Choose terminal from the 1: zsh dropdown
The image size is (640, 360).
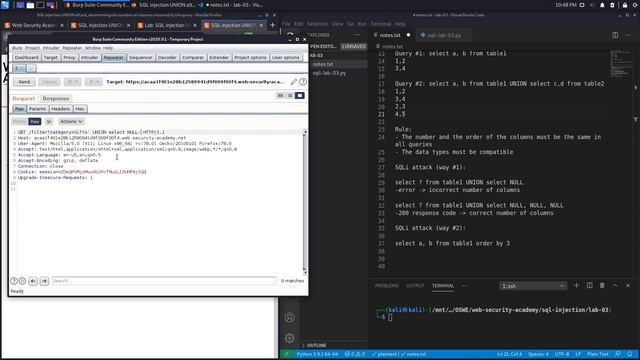click(x=533, y=286)
